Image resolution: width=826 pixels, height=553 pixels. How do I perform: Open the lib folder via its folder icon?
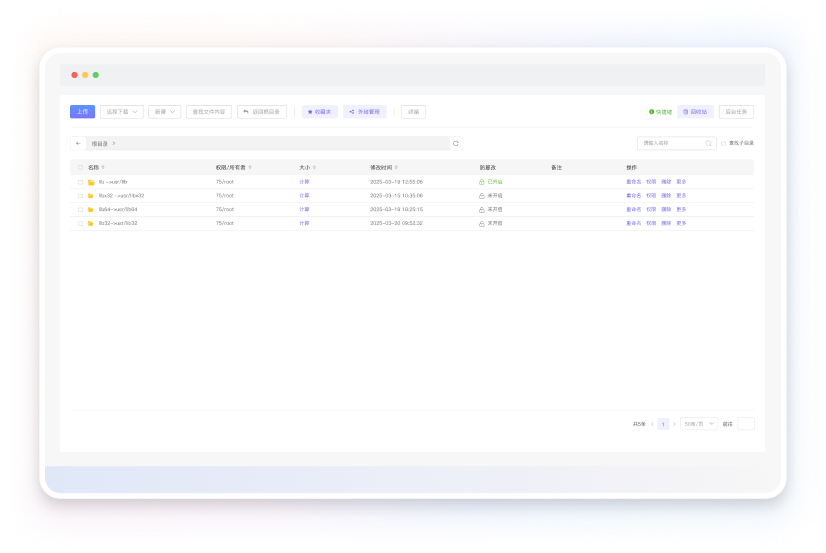tap(91, 182)
